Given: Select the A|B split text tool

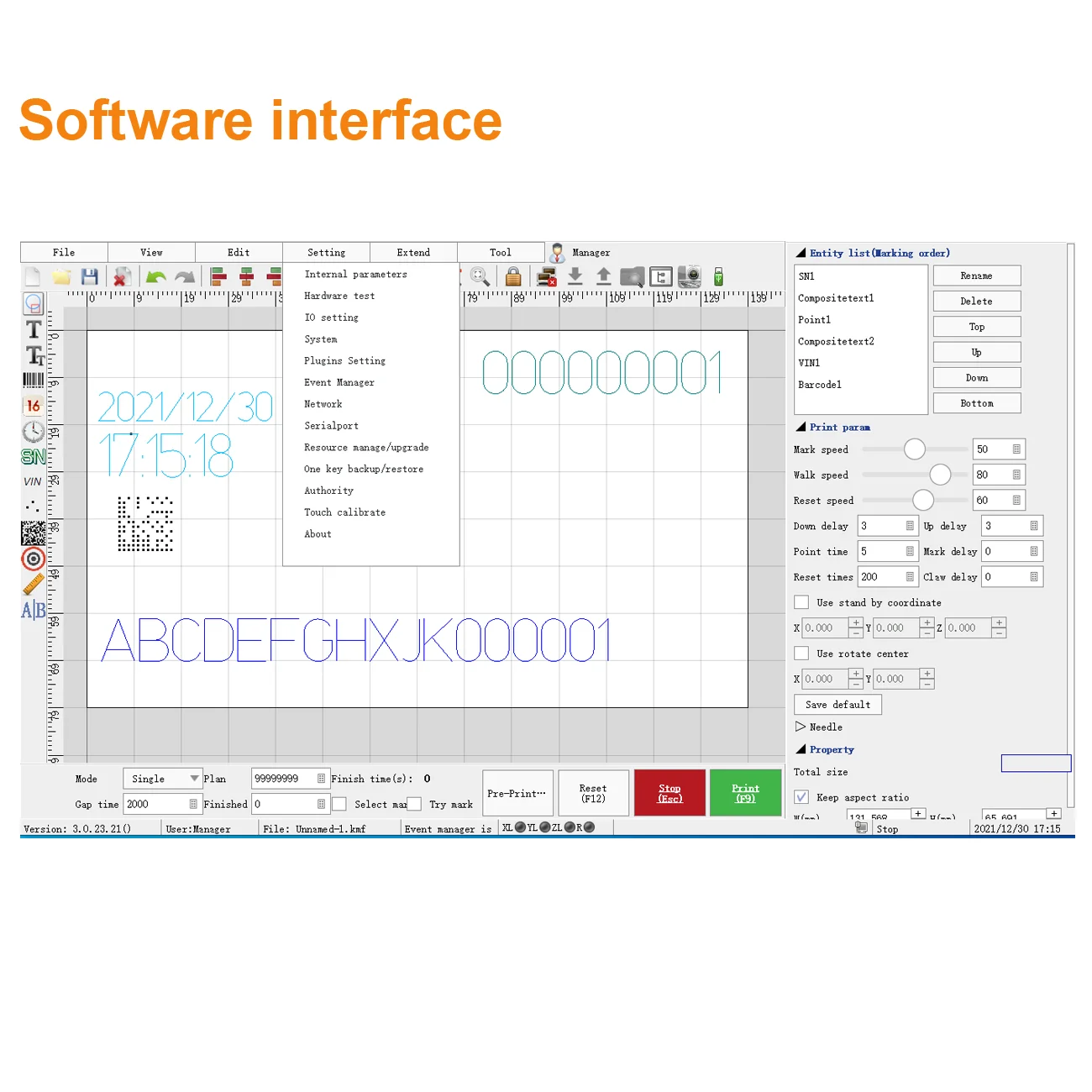Looking at the screenshot, I should [34, 611].
